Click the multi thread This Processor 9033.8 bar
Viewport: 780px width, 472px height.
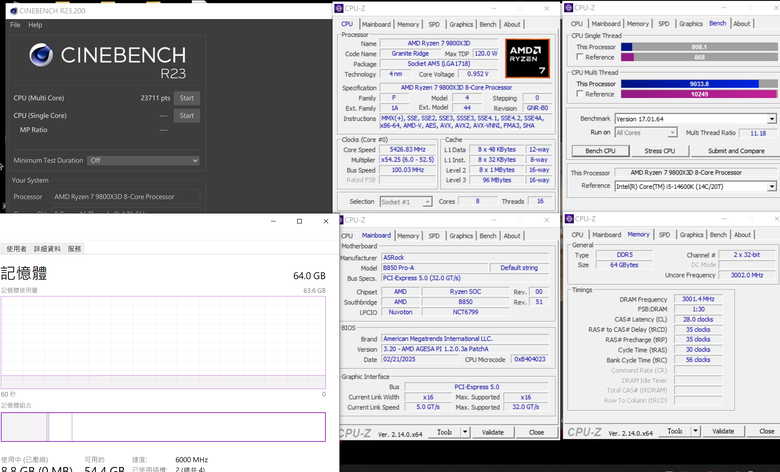pos(698,84)
